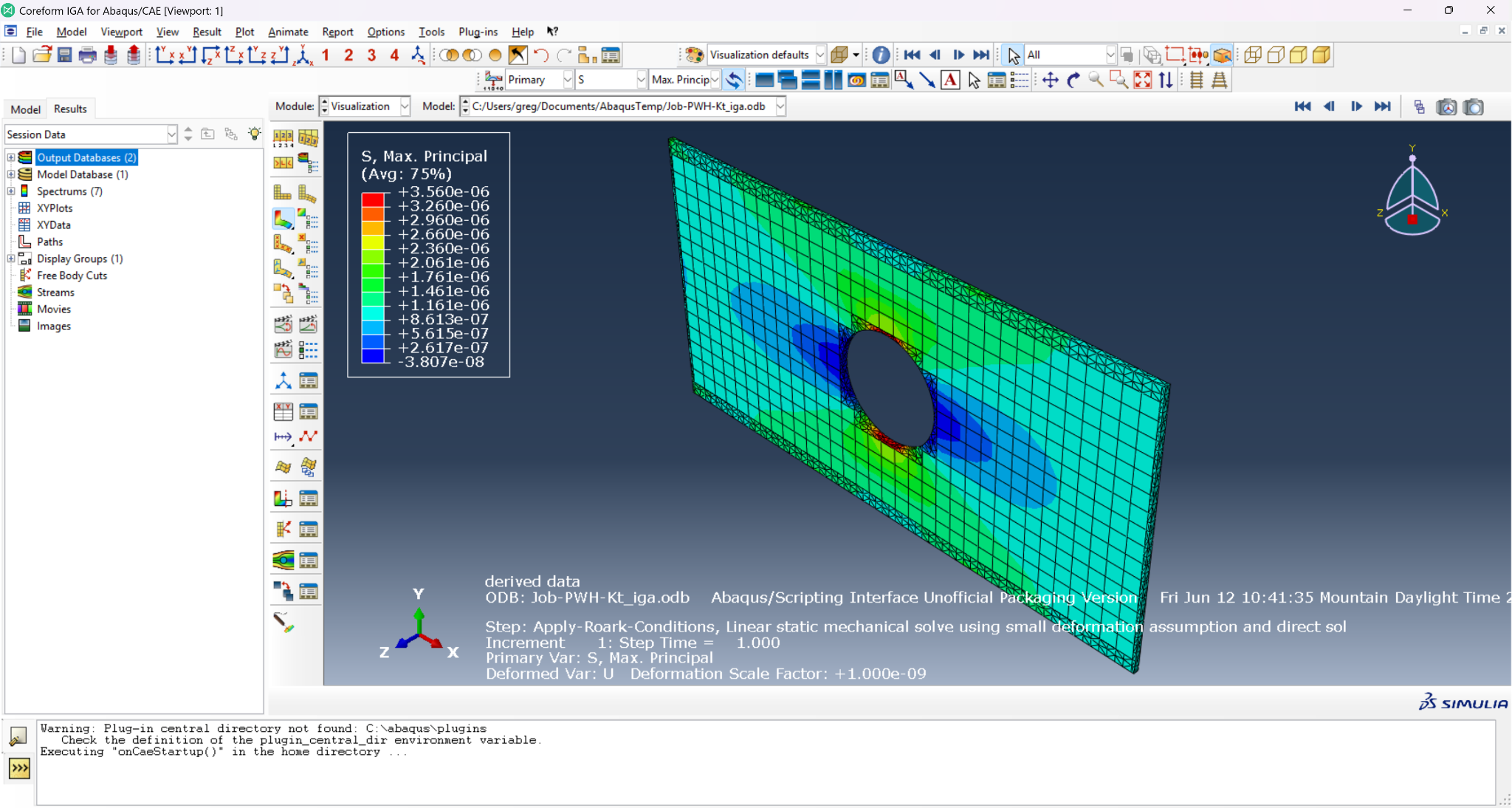The width and height of the screenshot is (1512, 808).
Task: Enable wireframe render style
Action: [x=1252, y=55]
